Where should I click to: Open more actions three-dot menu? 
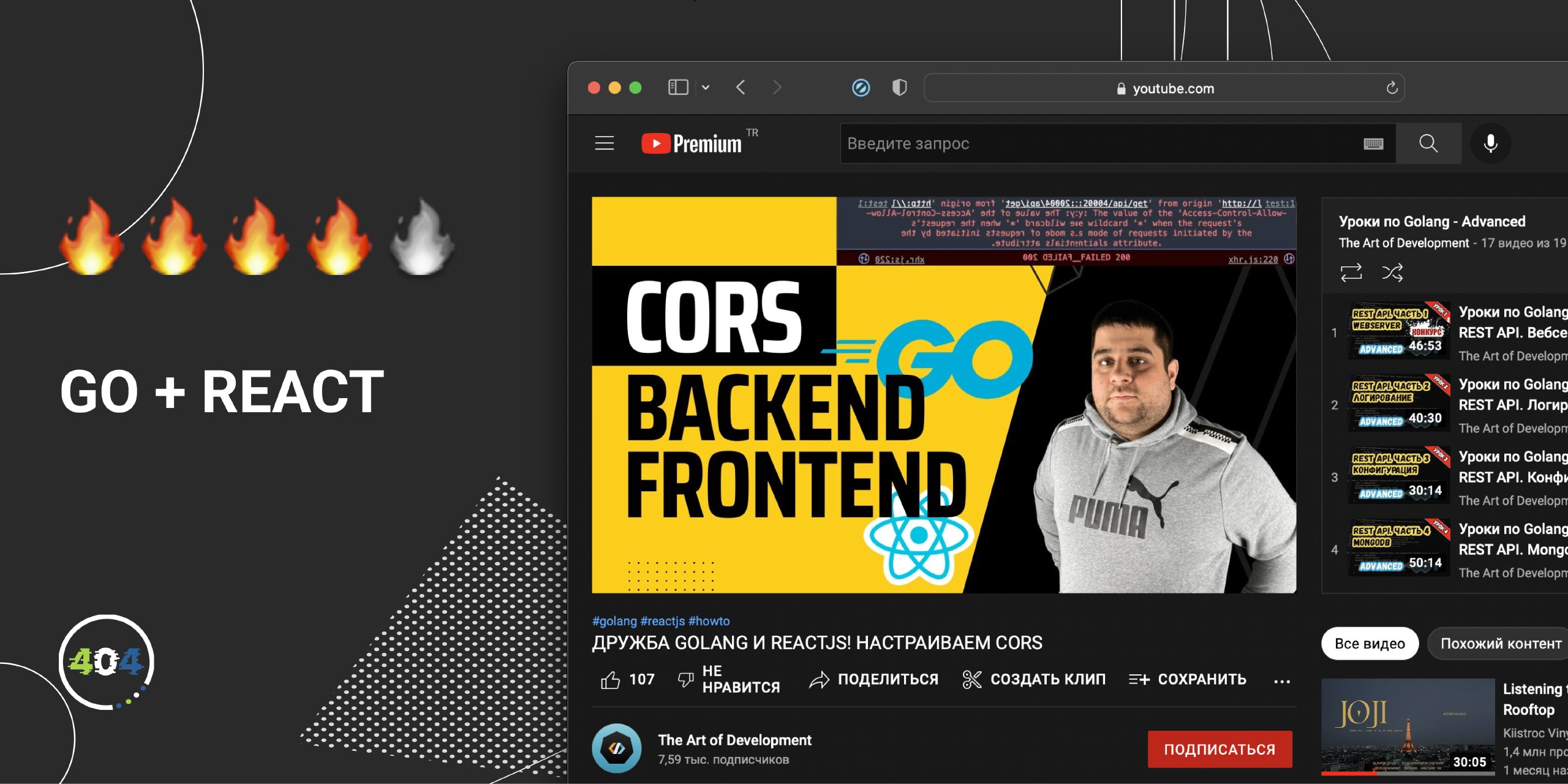pos(1282,681)
